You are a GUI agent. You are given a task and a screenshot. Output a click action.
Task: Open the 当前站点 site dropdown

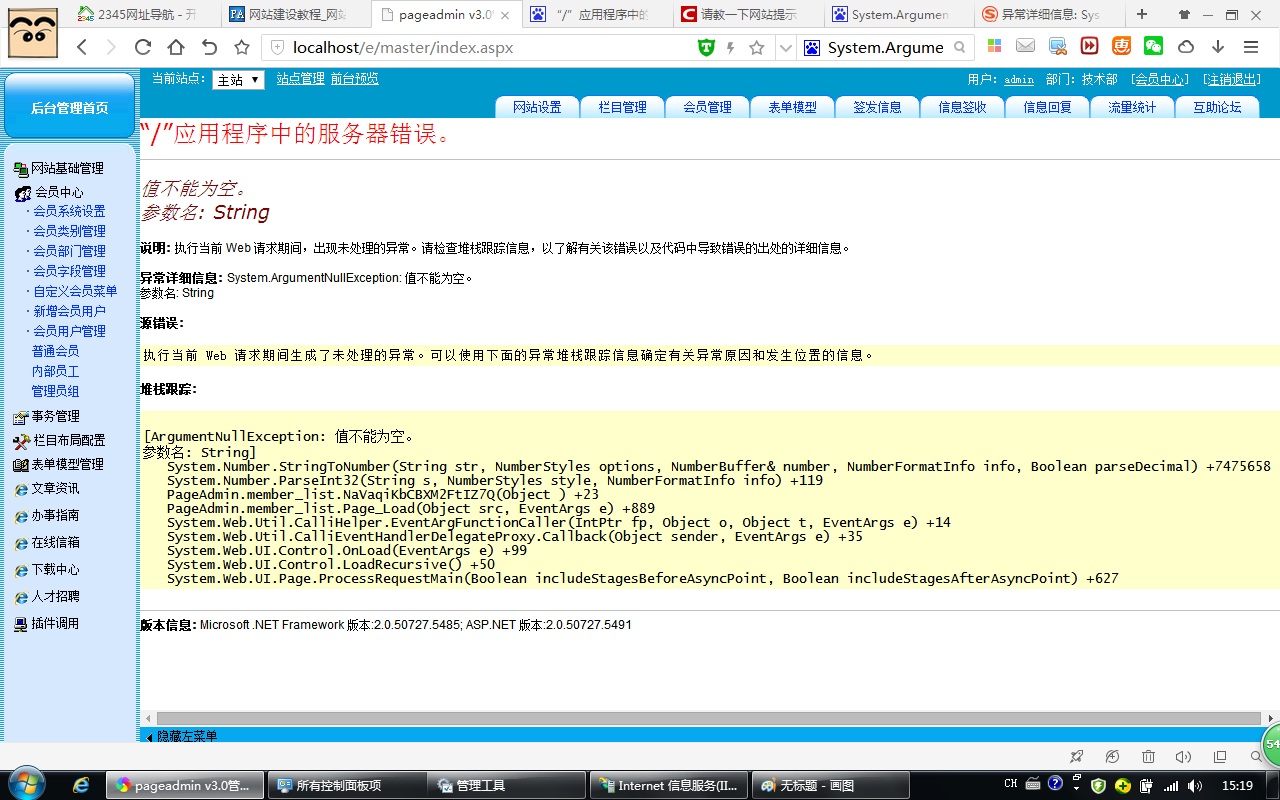tap(238, 80)
